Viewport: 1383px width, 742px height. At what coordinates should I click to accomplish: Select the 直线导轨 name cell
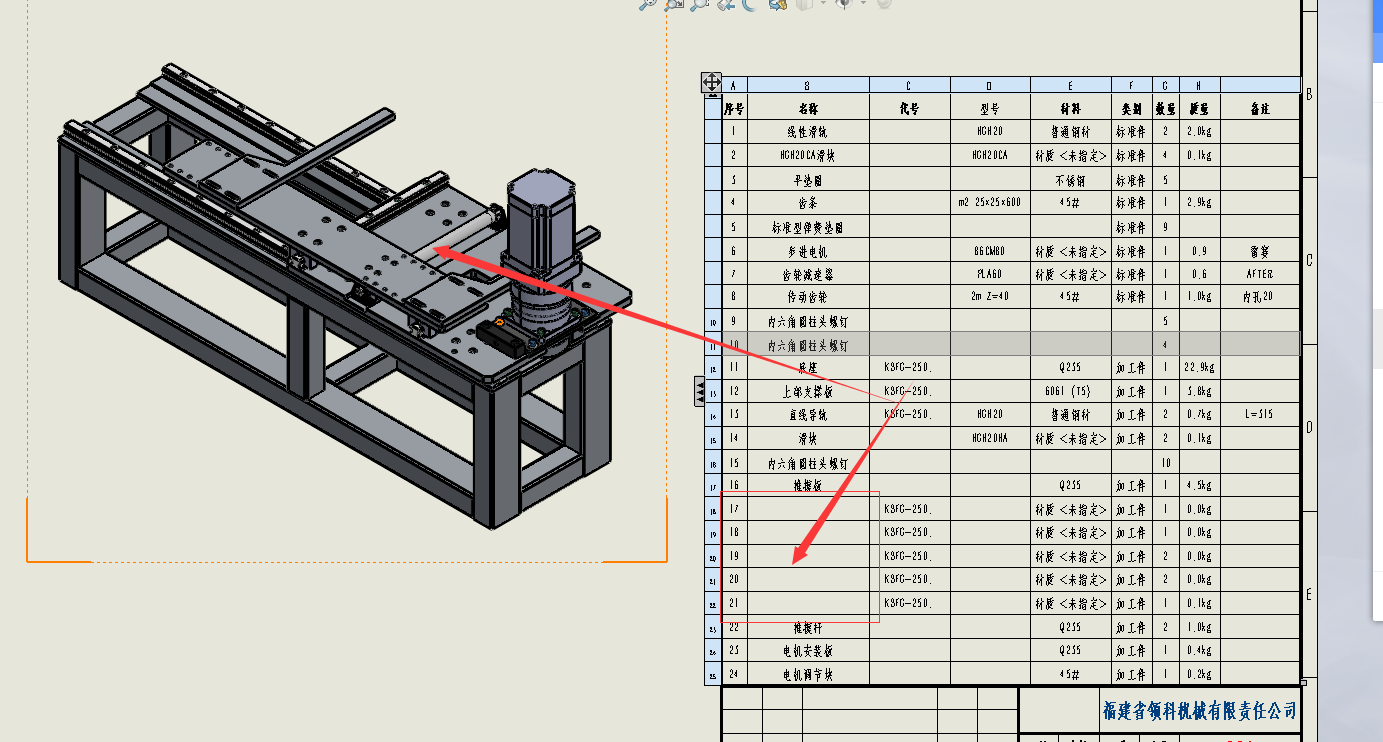click(x=808, y=415)
